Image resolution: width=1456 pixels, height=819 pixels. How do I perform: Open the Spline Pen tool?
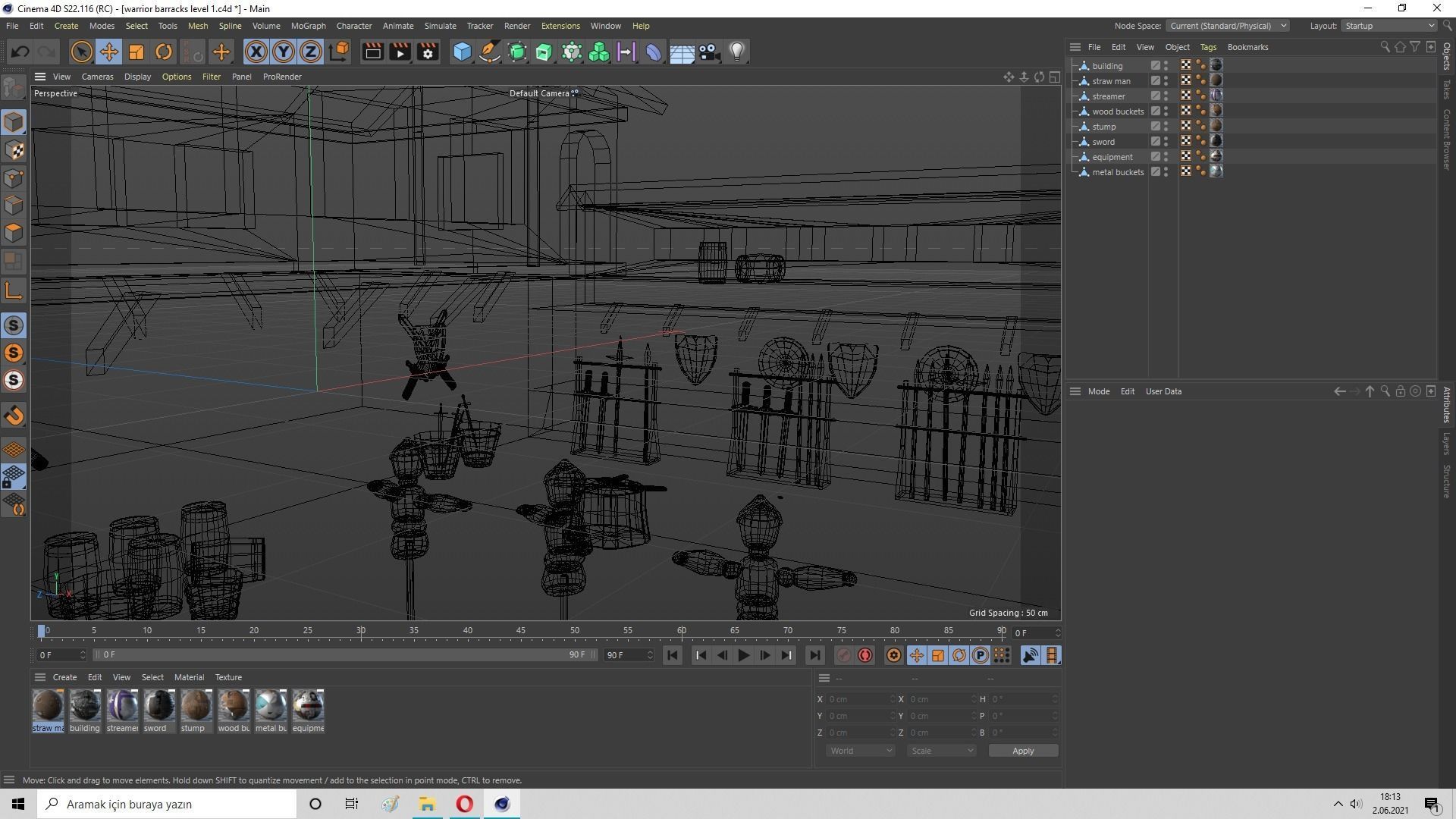(x=490, y=52)
